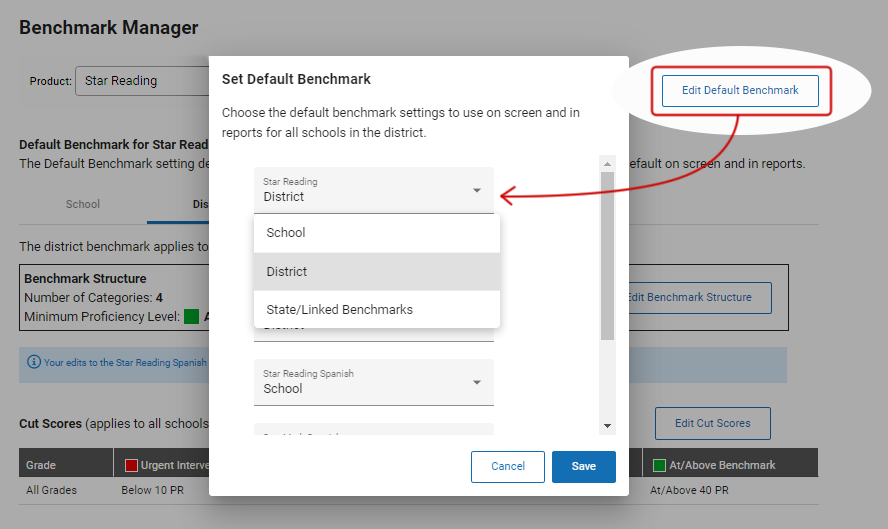888x529 pixels.
Task: Open Edit Cut Scores
Action: point(712,423)
